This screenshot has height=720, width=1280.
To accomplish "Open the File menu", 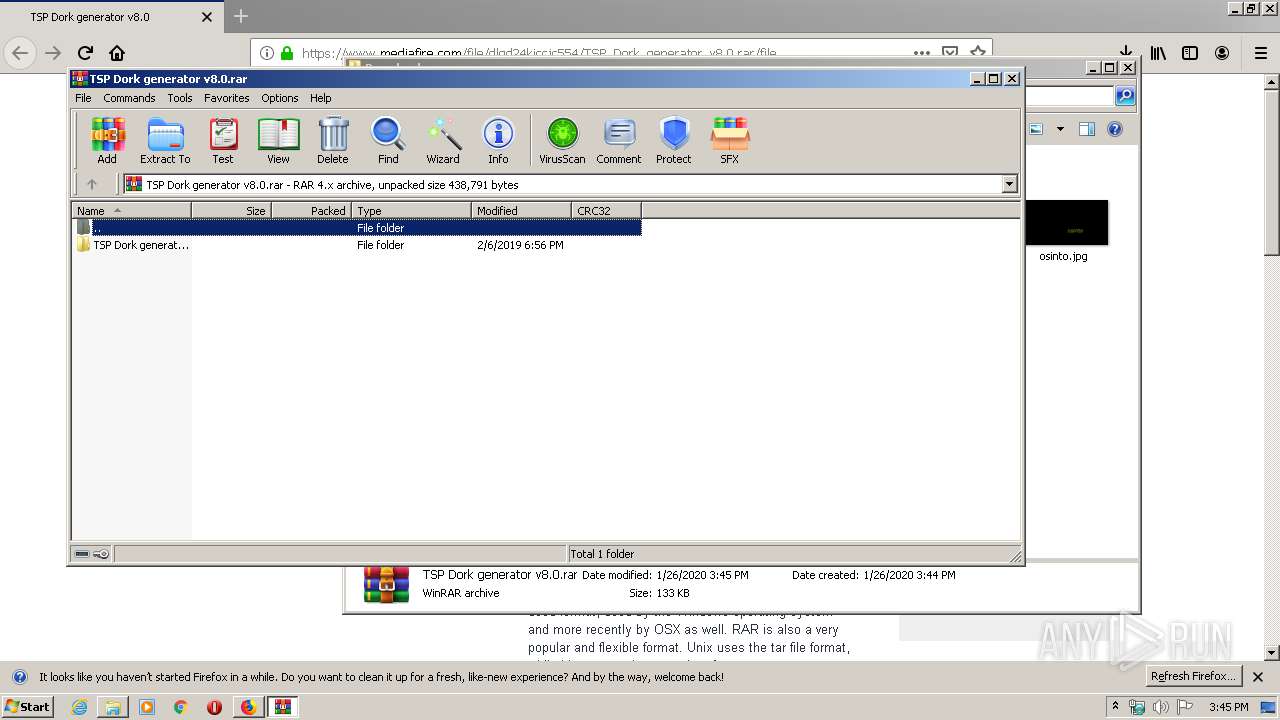I will point(83,98).
